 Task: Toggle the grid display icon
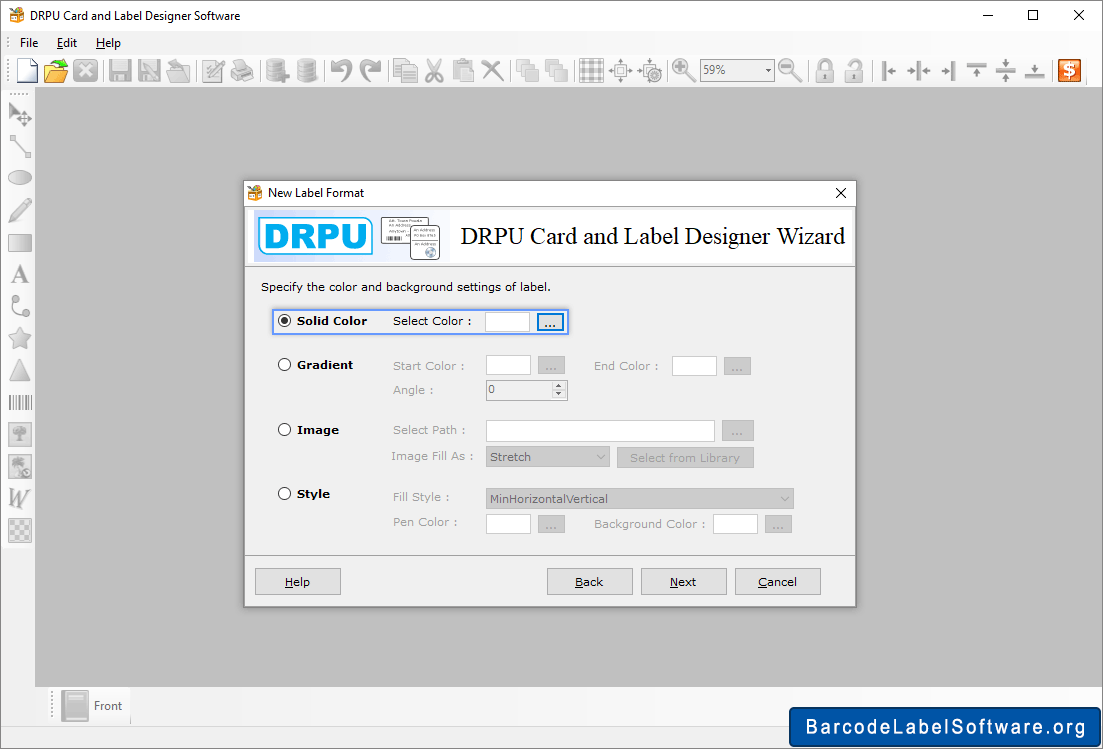591,70
